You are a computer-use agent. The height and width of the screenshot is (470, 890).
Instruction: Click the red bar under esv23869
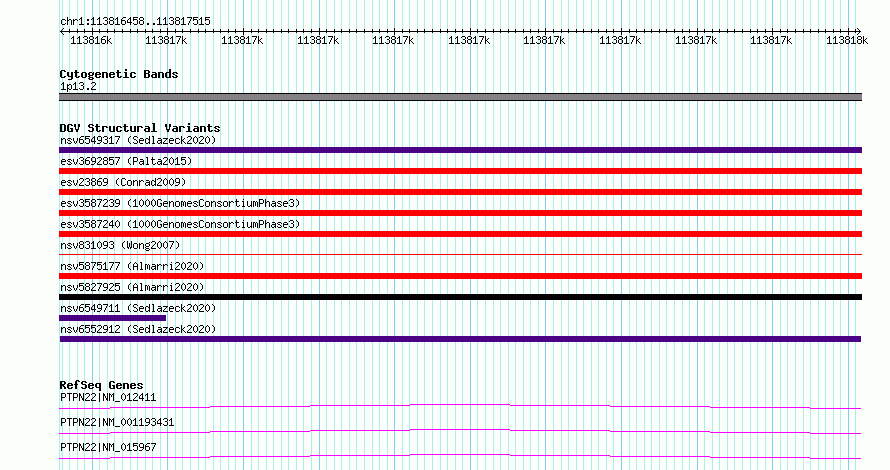[x=460, y=192]
